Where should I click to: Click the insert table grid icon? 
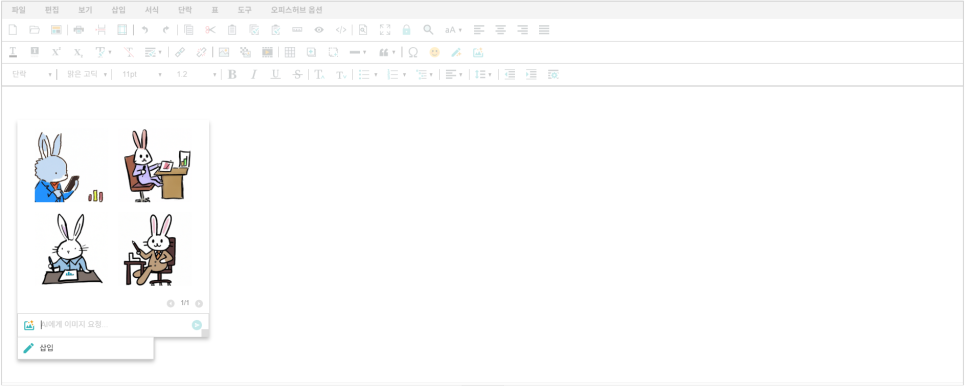[x=290, y=52]
